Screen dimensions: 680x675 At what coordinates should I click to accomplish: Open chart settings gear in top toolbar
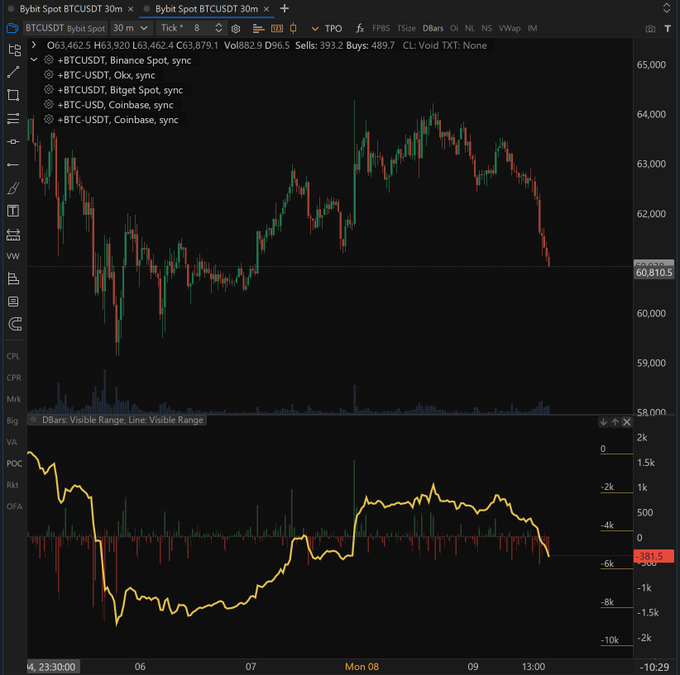pyautogui.click(x=235, y=29)
